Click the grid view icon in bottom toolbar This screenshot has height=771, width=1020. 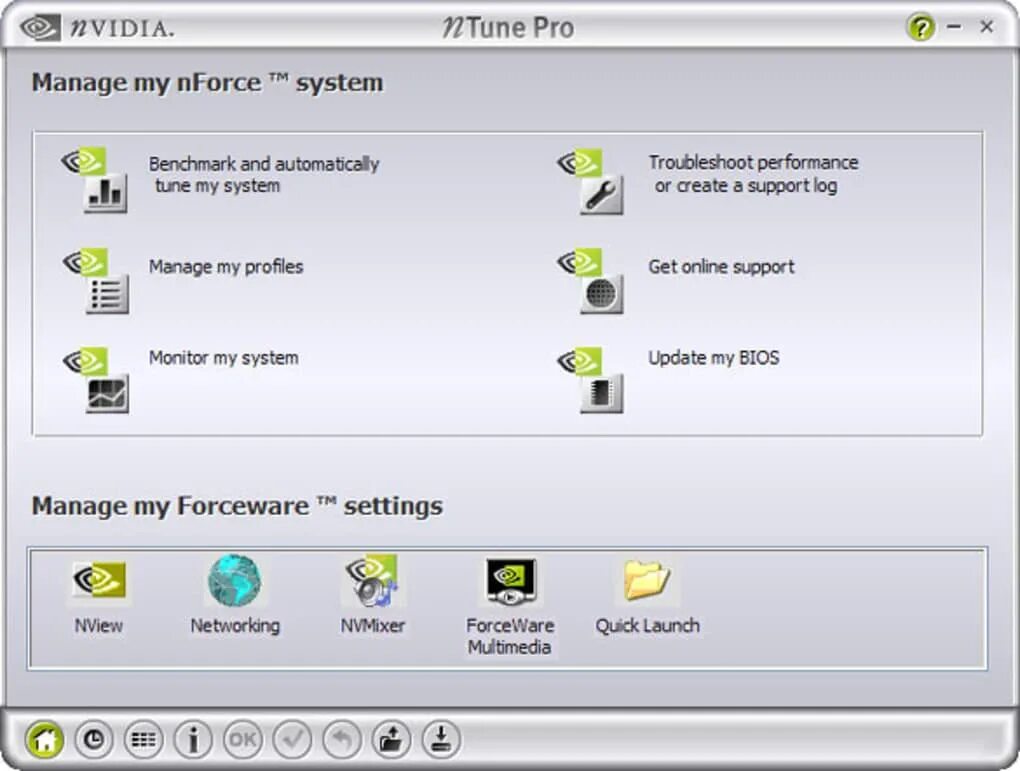[x=143, y=739]
